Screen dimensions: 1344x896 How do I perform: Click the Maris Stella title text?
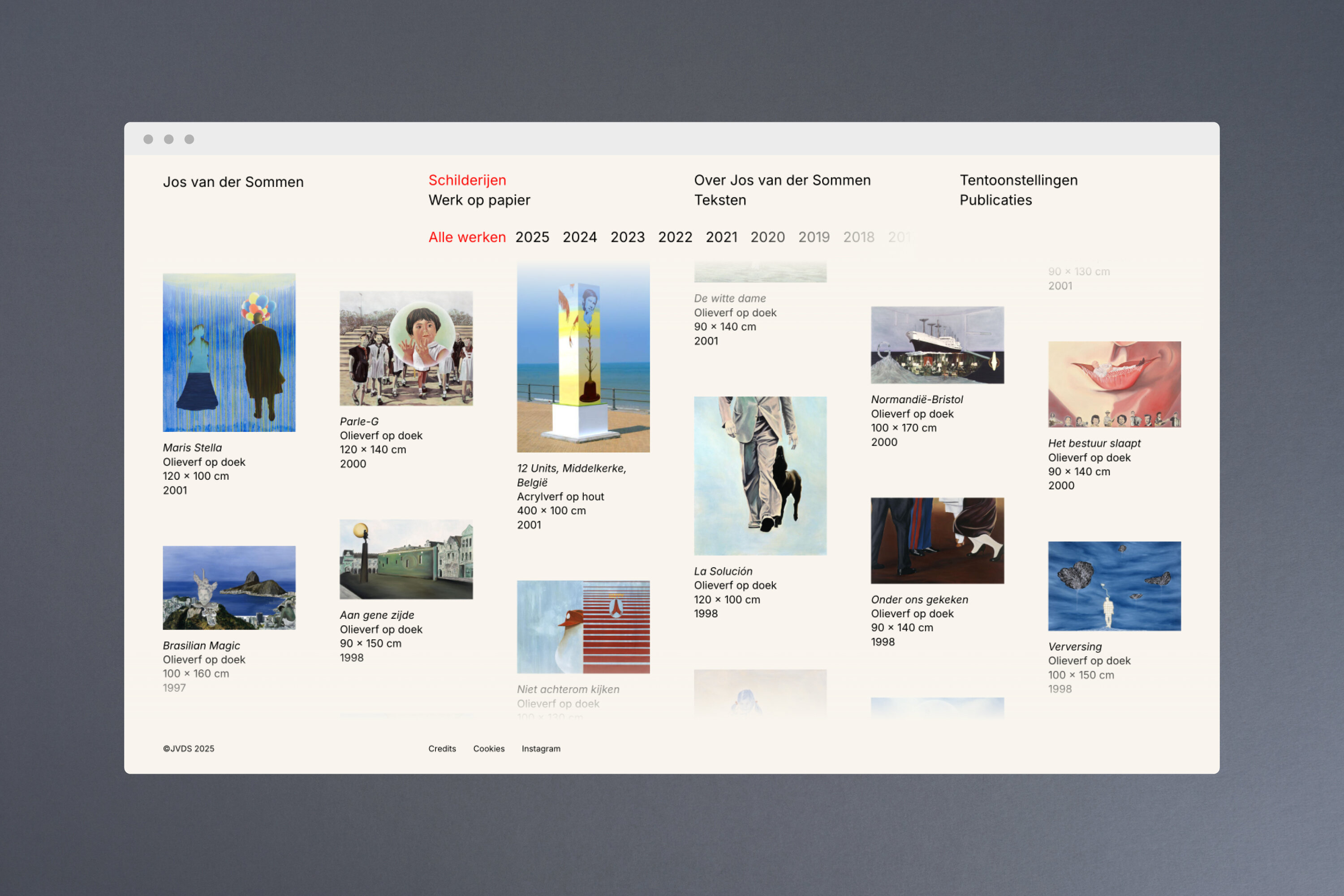point(192,448)
